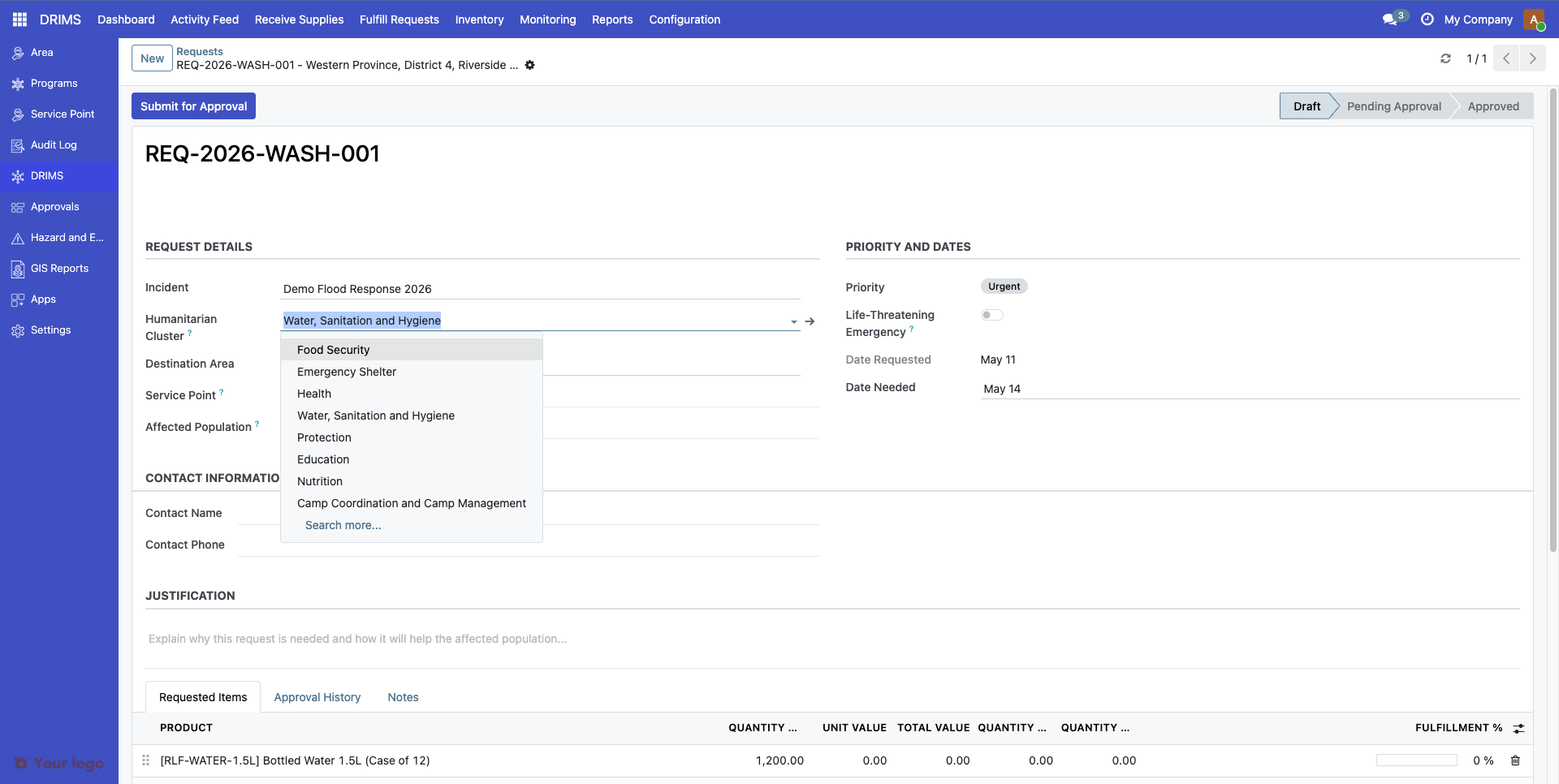
Task: Open the Activity Feed menu
Action: [205, 19]
